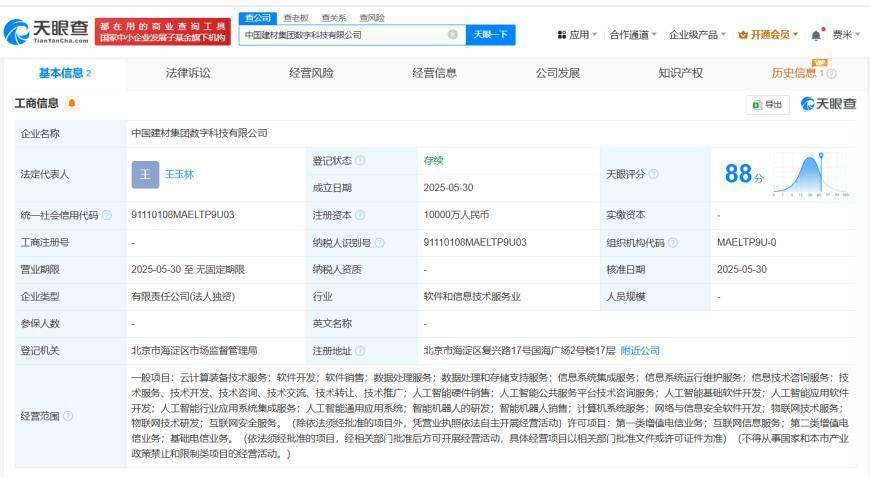Open the 开通会员 dropdown
870x478 pixels.
768,34
